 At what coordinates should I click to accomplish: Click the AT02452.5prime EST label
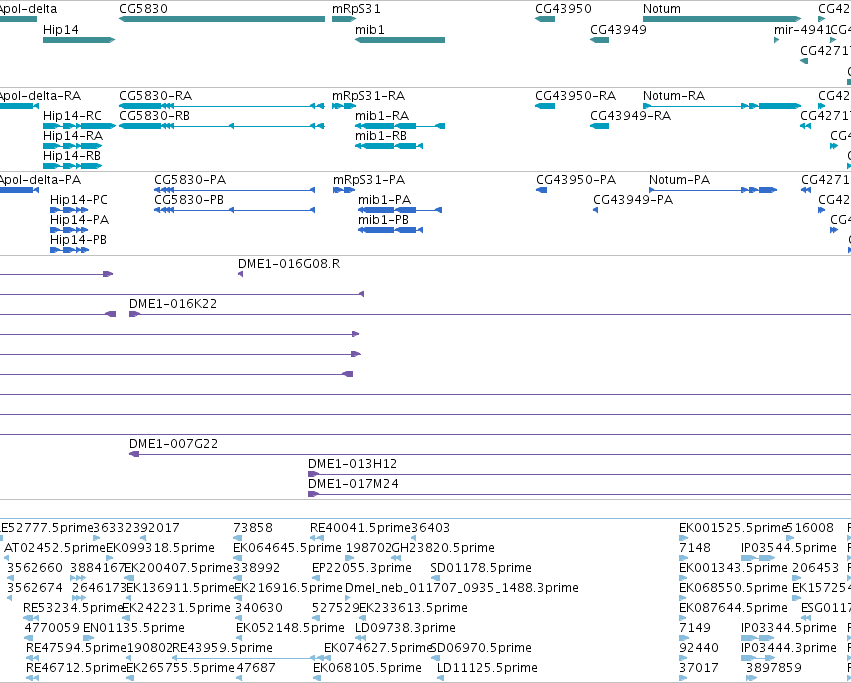tap(55, 548)
